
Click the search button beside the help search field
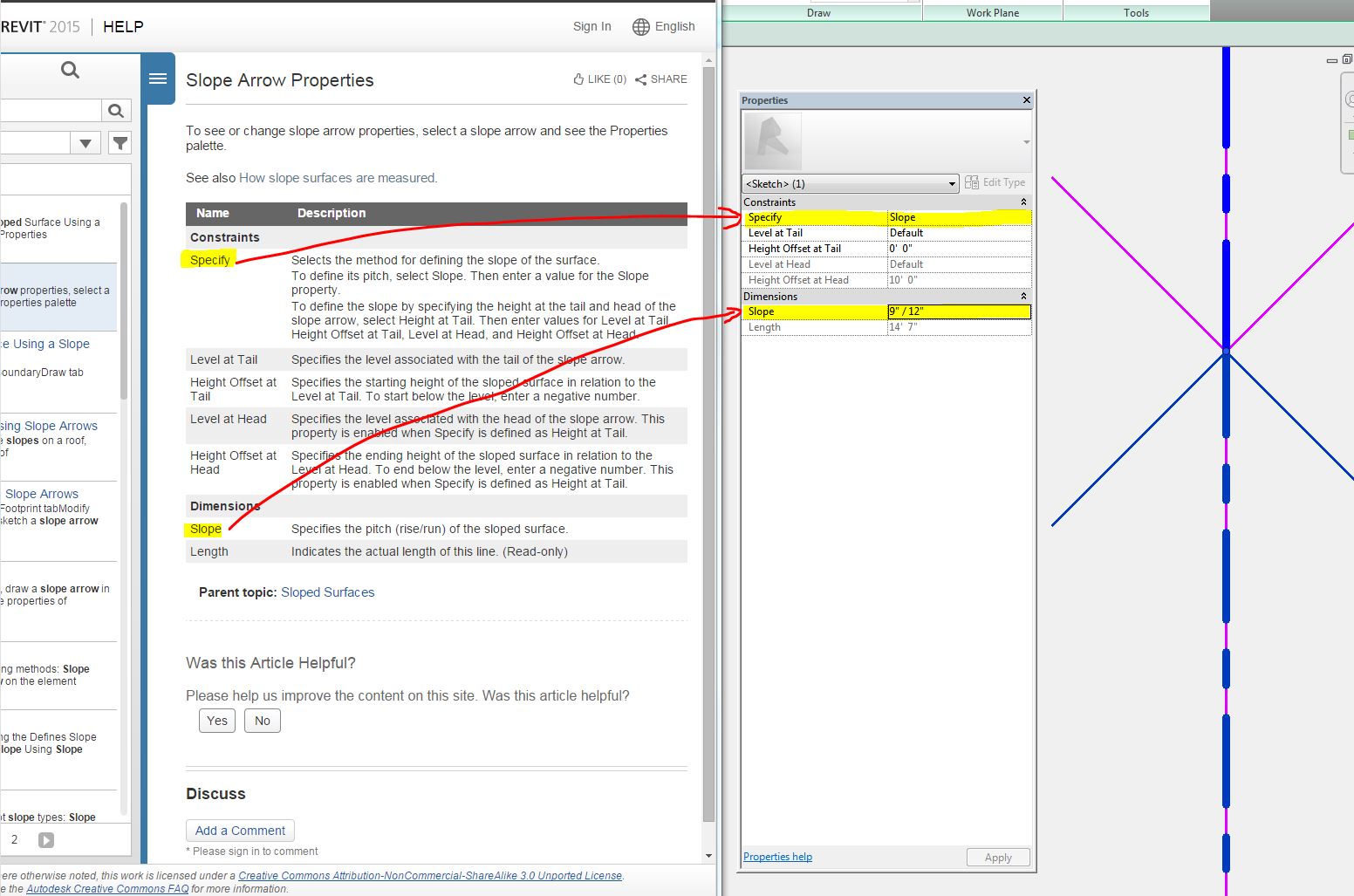pyautogui.click(x=115, y=111)
